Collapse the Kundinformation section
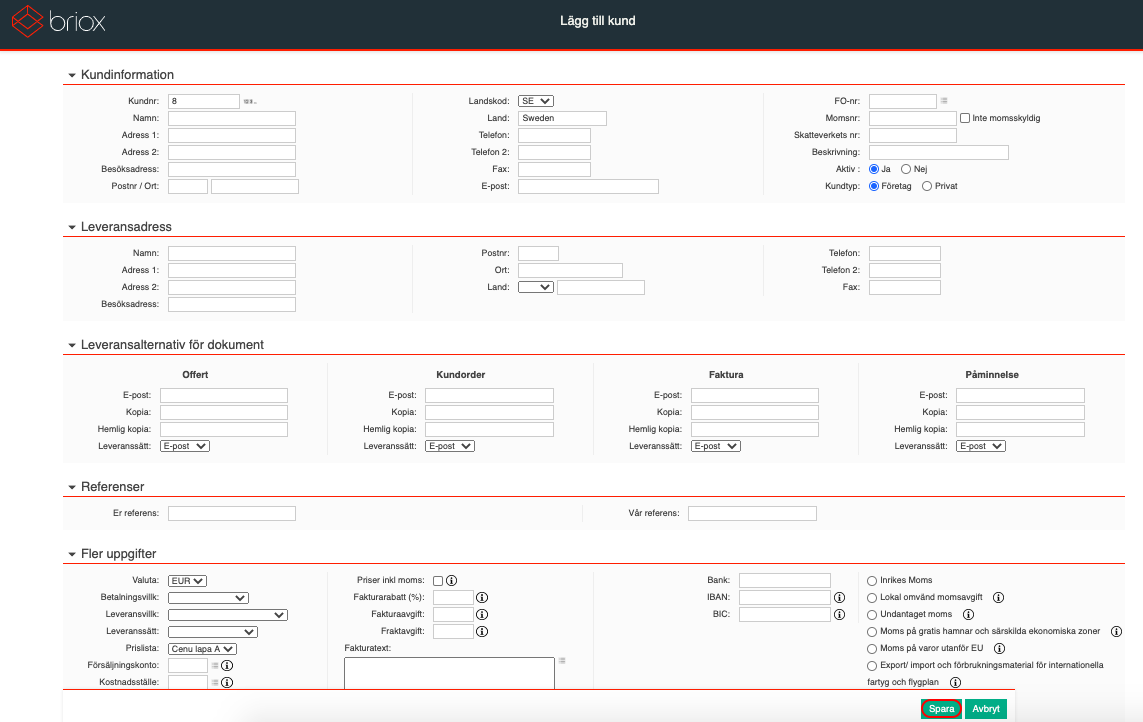The height and width of the screenshot is (722, 1143). 71,75
